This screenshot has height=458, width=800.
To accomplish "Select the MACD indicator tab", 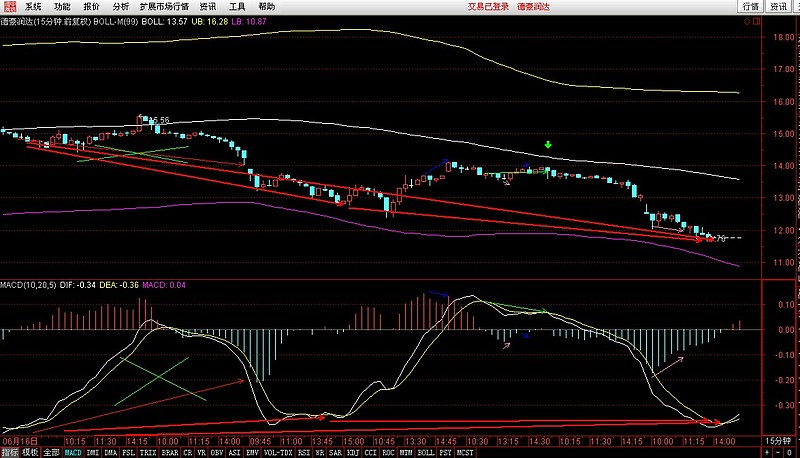I will point(73,452).
